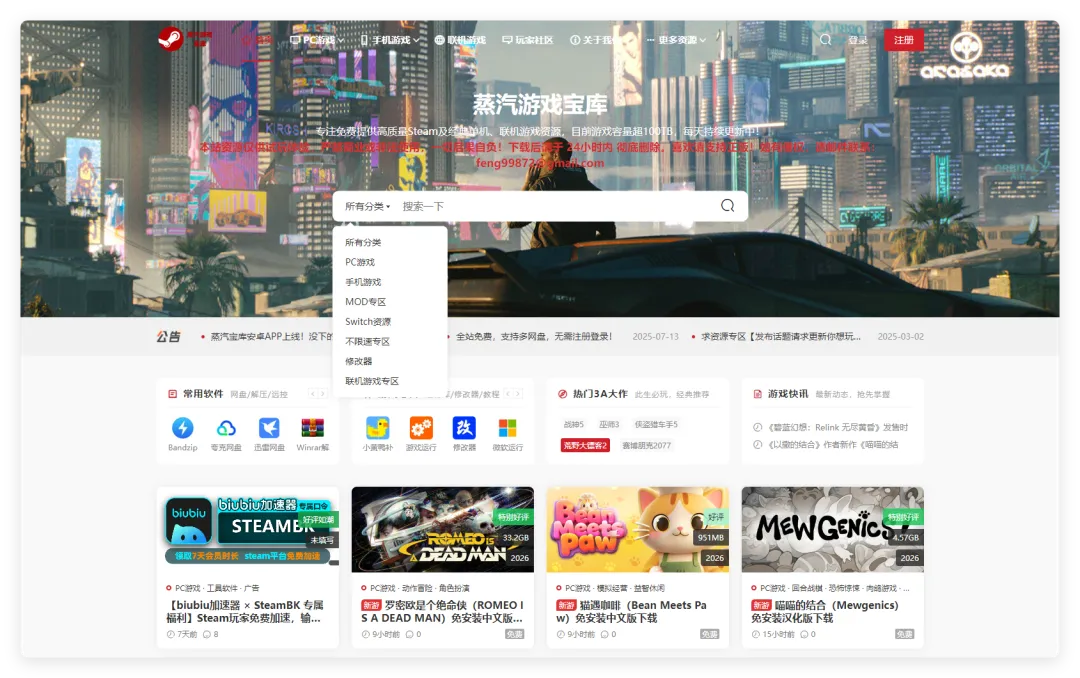Expand 更多资源 nav dropdown

(x=676, y=40)
